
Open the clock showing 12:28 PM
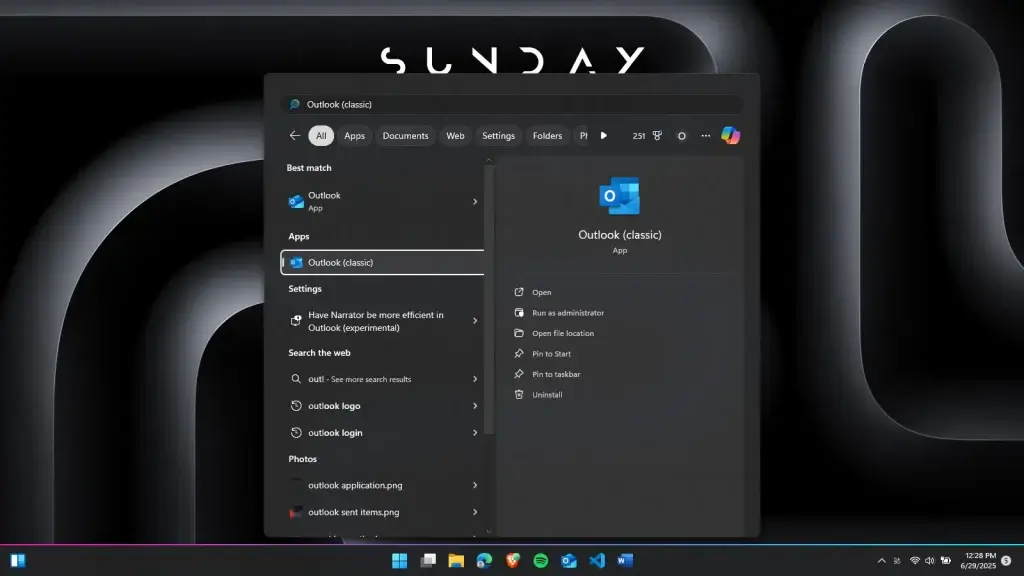978,560
